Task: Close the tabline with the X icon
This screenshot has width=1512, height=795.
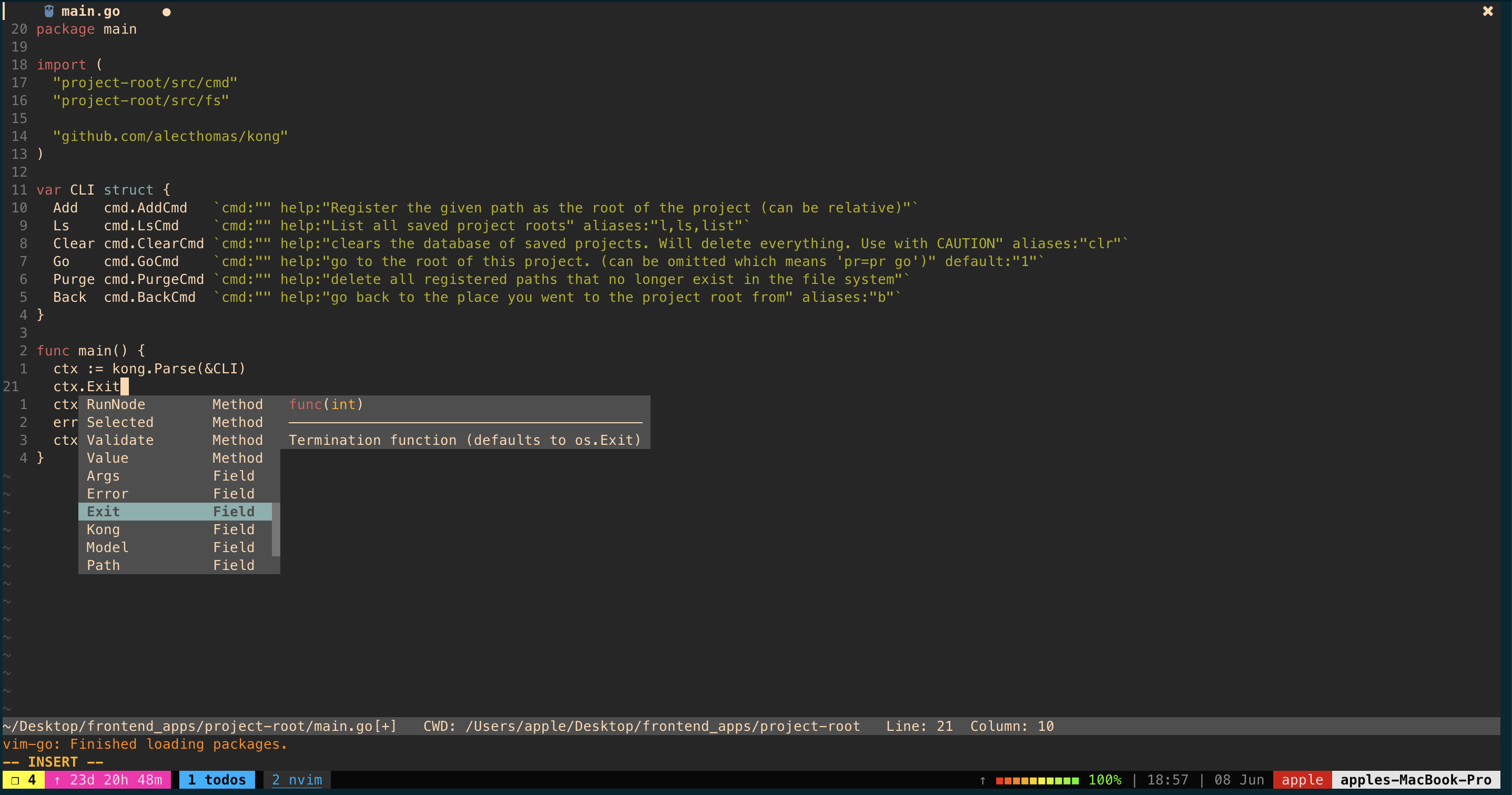Action: tap(1487, 11)
